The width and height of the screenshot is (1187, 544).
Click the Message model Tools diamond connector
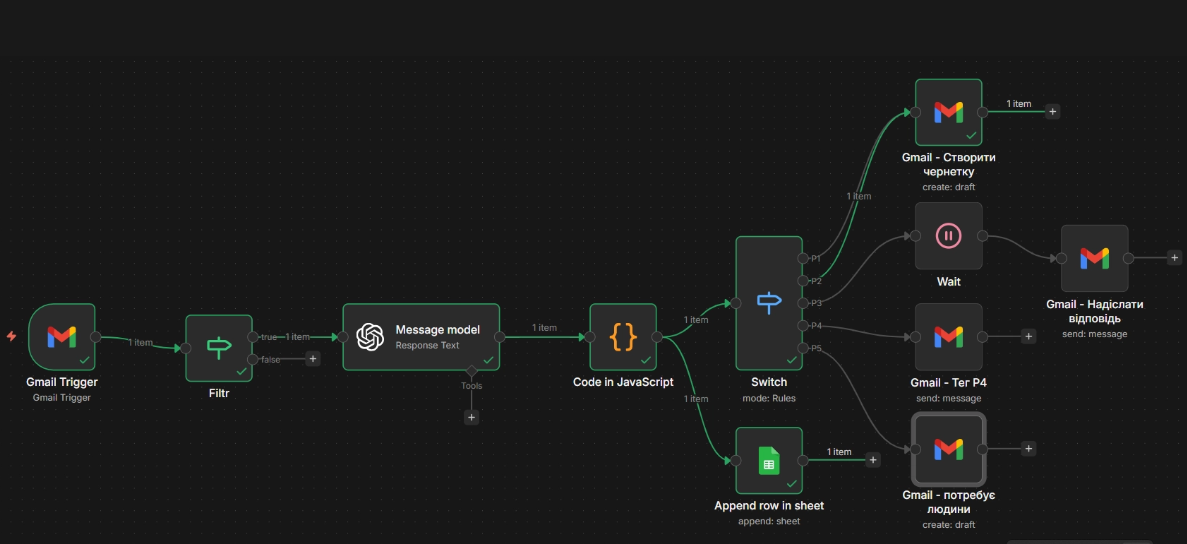[x=471, y=371]
